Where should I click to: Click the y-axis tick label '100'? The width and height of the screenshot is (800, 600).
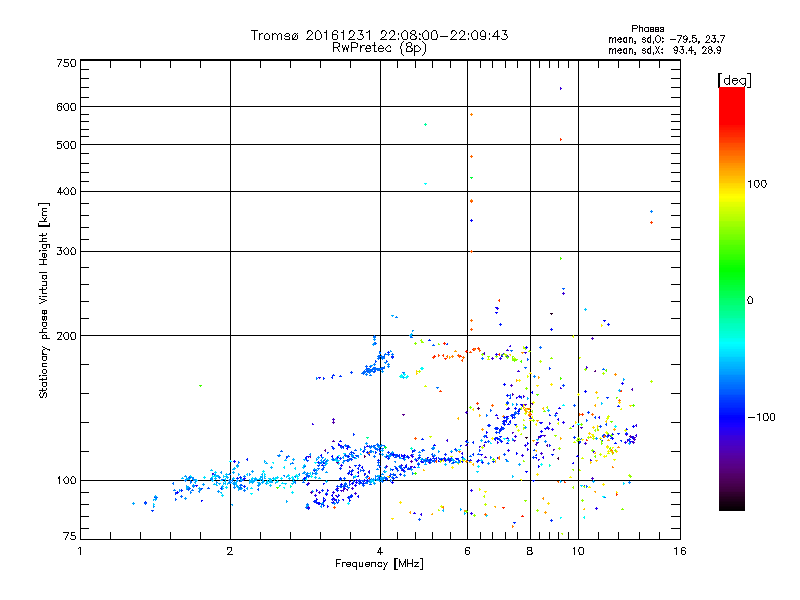point(67,481)
